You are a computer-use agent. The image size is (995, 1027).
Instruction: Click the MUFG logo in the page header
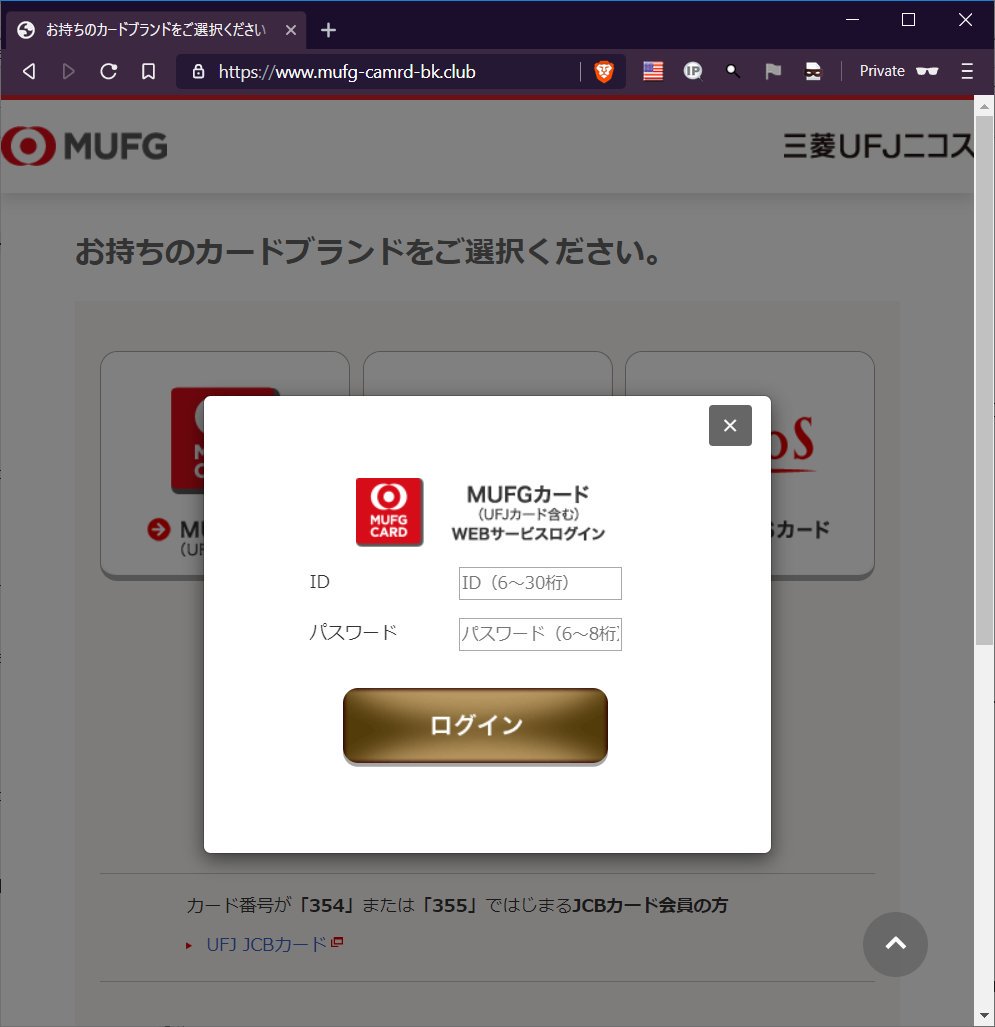pyautogui.click(x=84, y=145)
